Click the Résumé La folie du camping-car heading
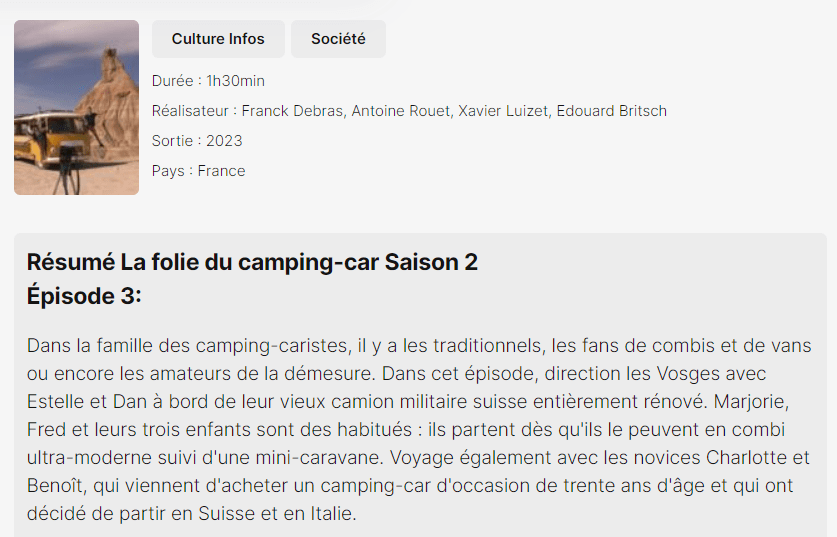The height and width of the screenshot is (537, 837). 252,262
